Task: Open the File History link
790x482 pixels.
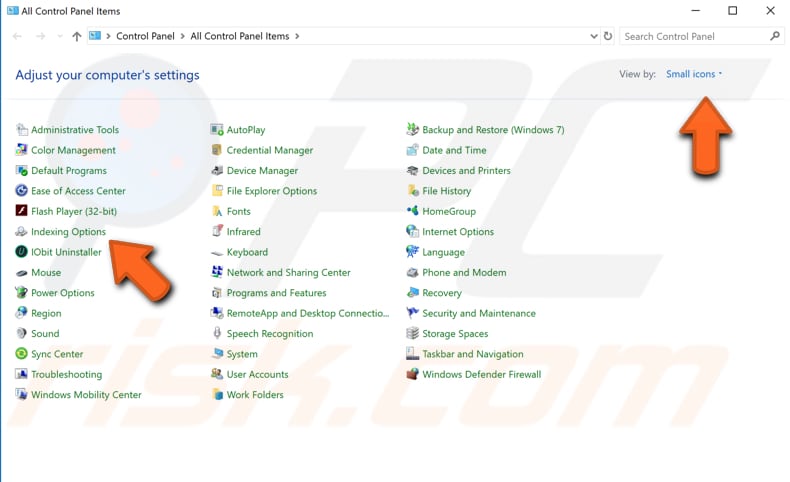Action: point(446,191)
